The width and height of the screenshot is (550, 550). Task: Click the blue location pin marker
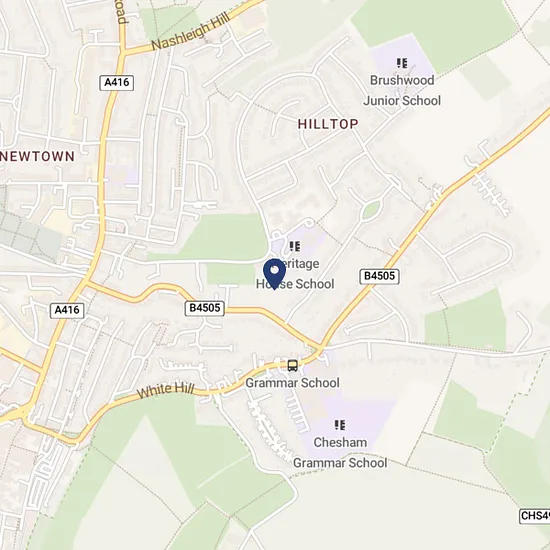(274, 274)
